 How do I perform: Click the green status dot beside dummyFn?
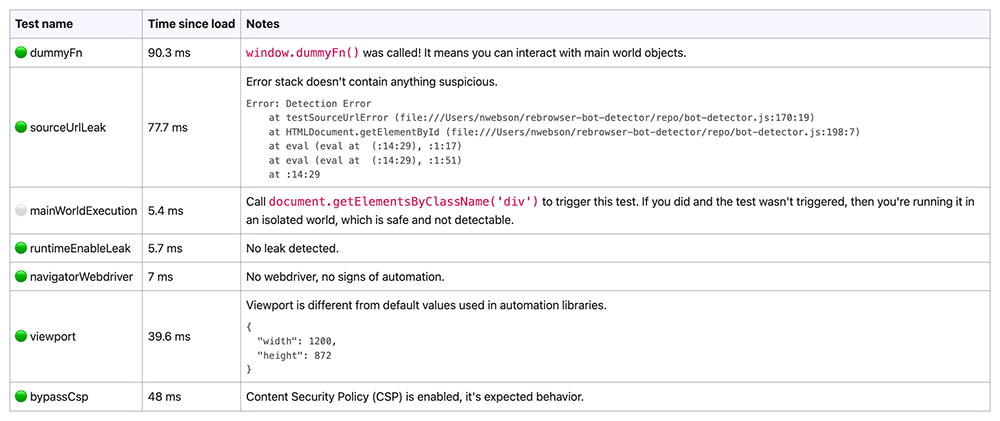tap(21, 54)
